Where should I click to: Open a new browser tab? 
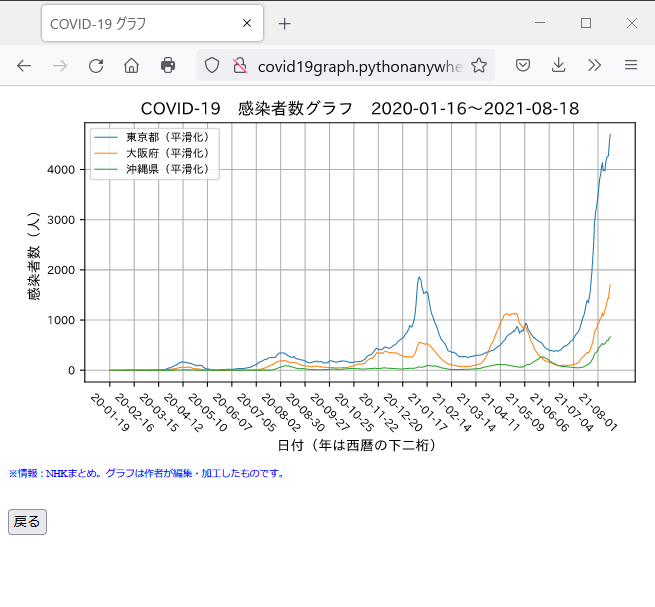(284, 24)
